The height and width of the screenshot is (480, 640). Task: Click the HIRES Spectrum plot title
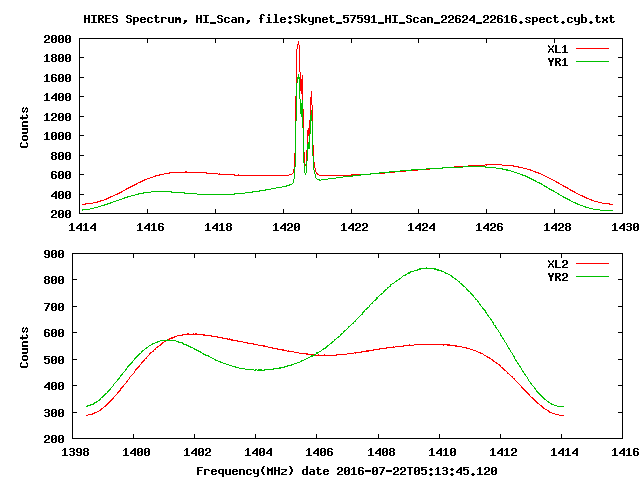coord(349,19)
